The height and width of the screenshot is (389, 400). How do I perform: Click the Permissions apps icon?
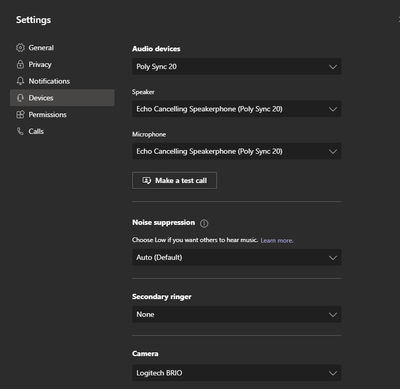(20, 114)
